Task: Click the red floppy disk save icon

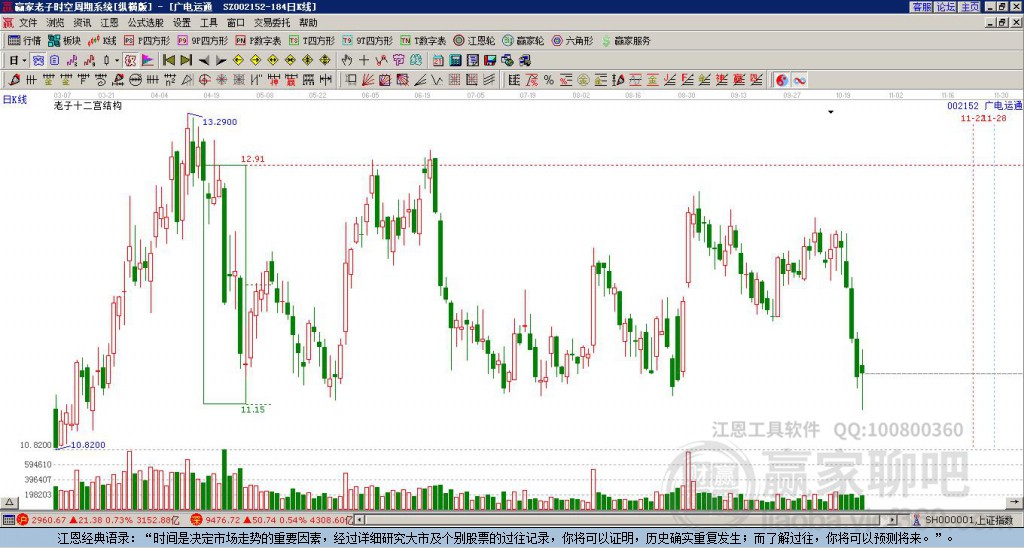Action: (x=490, y=60)
